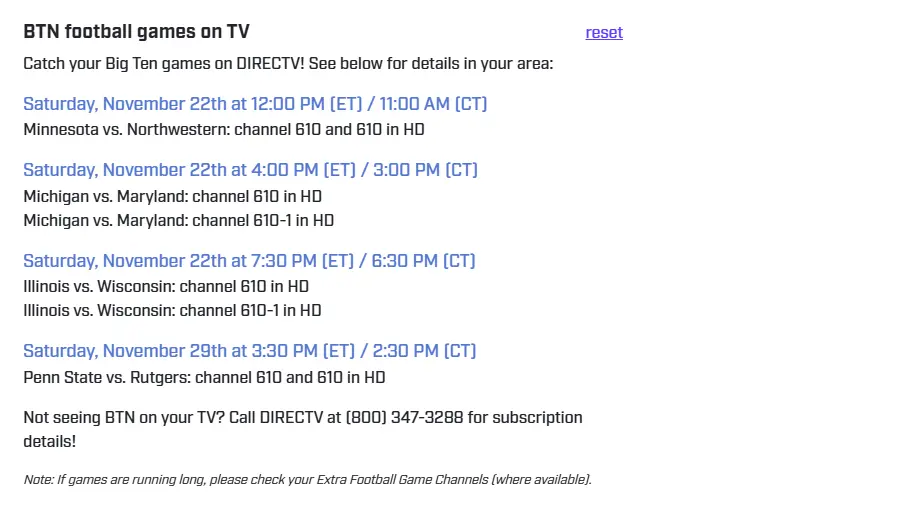Screen dimensions: 913x512
Task: Click the "Catch your Big Ten games" intro sentence
Action: point(164,64)
